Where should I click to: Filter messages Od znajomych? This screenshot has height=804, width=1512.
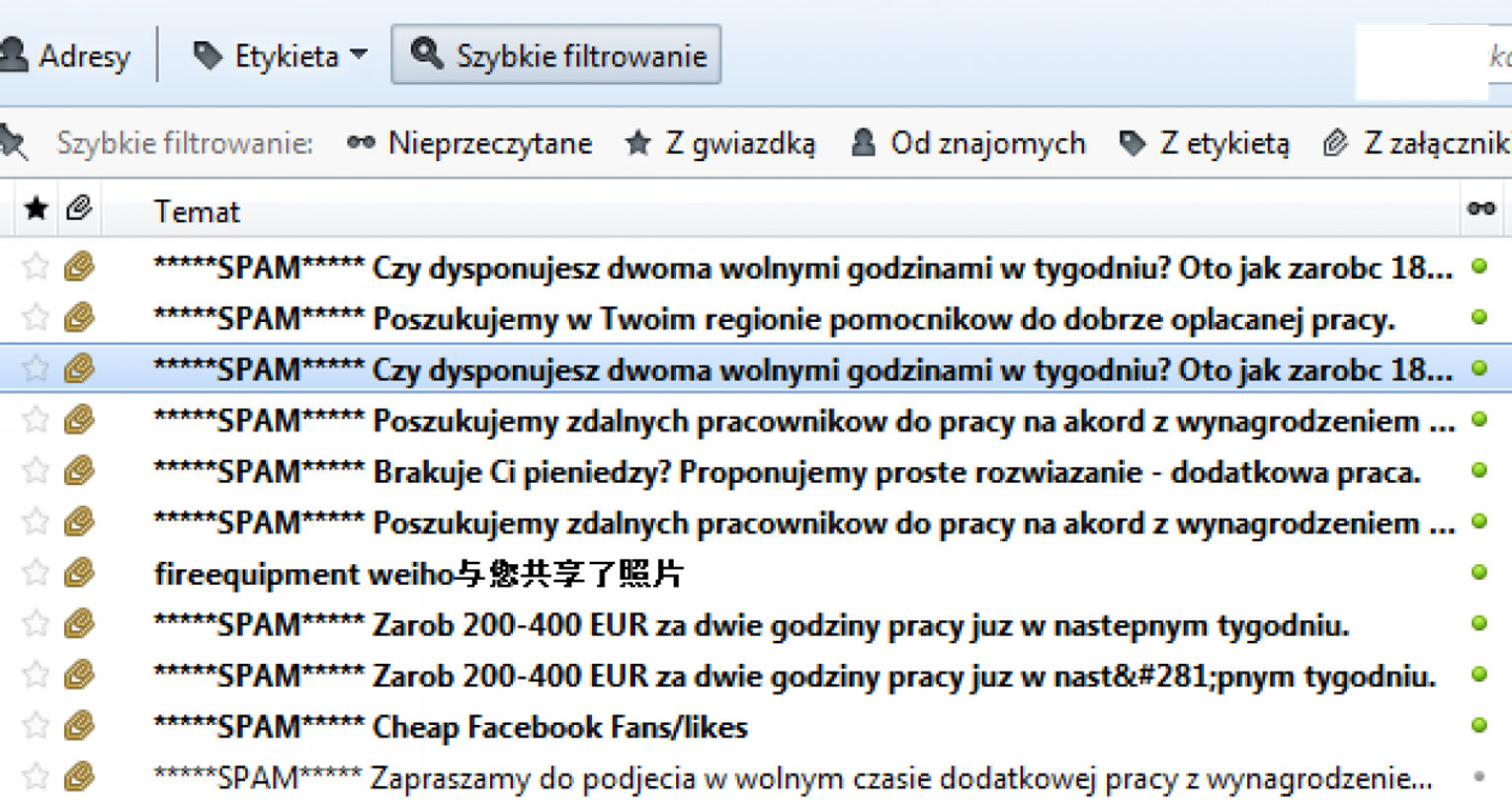tap(968, 144)
